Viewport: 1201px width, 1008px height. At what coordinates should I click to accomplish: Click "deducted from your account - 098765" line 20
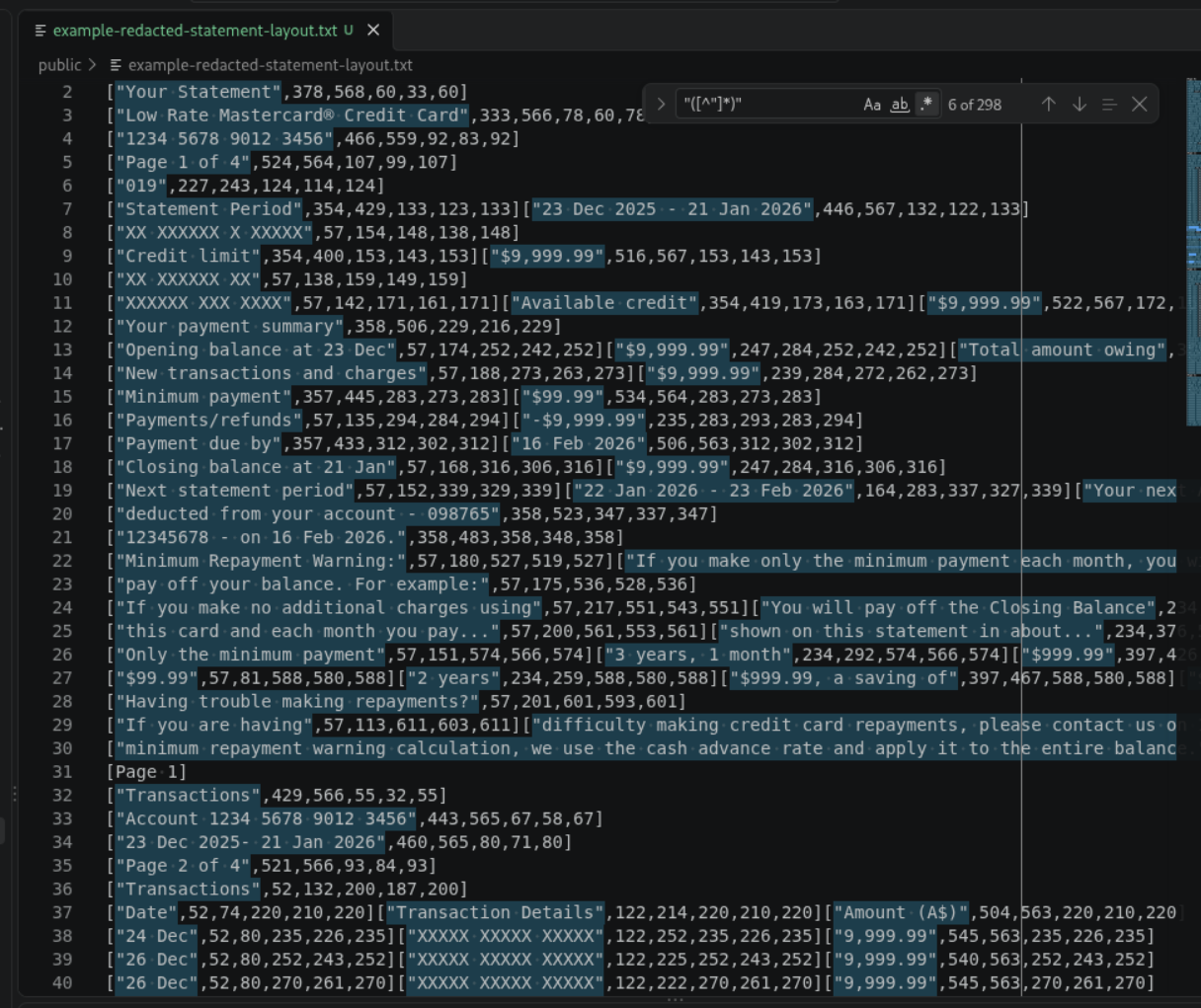click(x=308, y=514)
